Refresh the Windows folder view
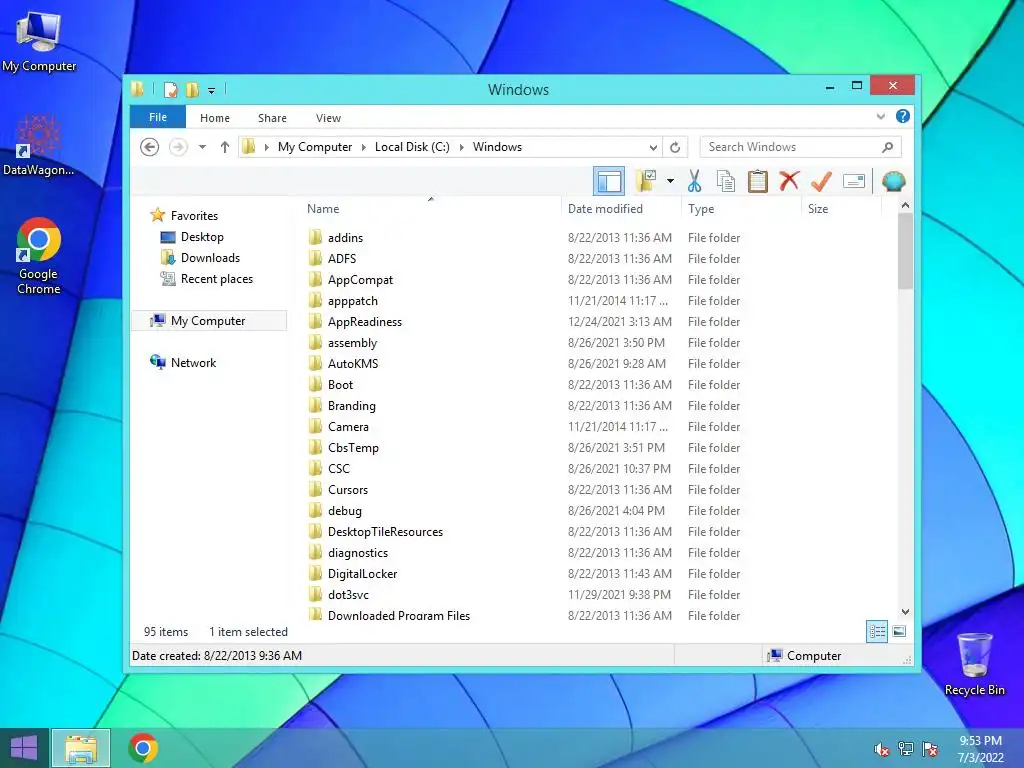The width and height of the screenshot is (1024, 768). (675, 148)
